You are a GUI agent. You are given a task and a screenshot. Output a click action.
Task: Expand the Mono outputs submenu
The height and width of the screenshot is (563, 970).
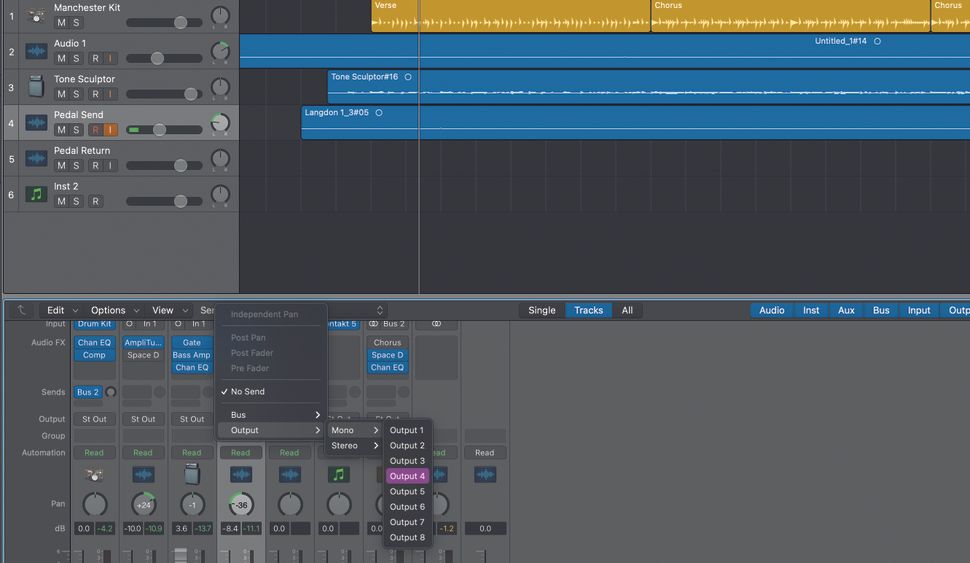(354, 430)
